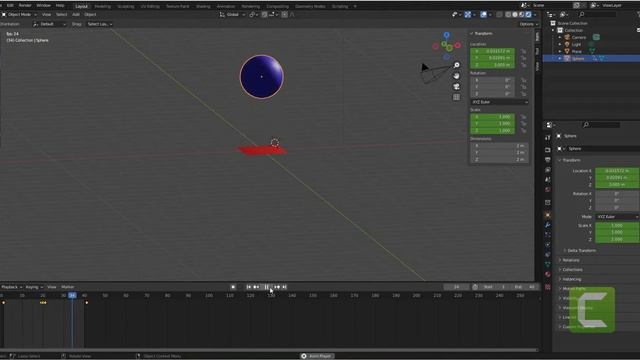Open the World properties tab icon
This screenshot has height=360, width=640.
tap(548, 190)
